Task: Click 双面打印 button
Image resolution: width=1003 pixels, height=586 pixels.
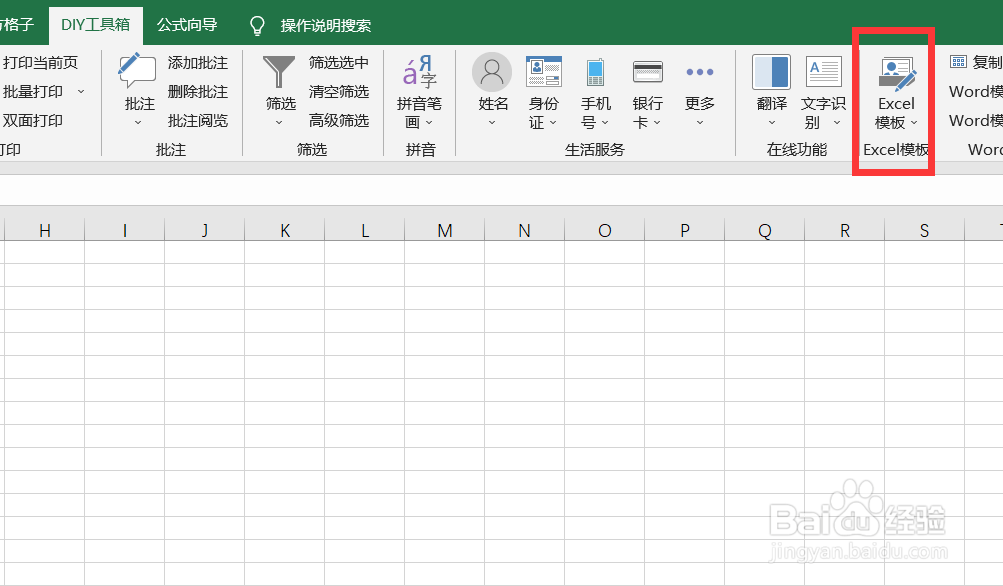Action: (33, 120)
